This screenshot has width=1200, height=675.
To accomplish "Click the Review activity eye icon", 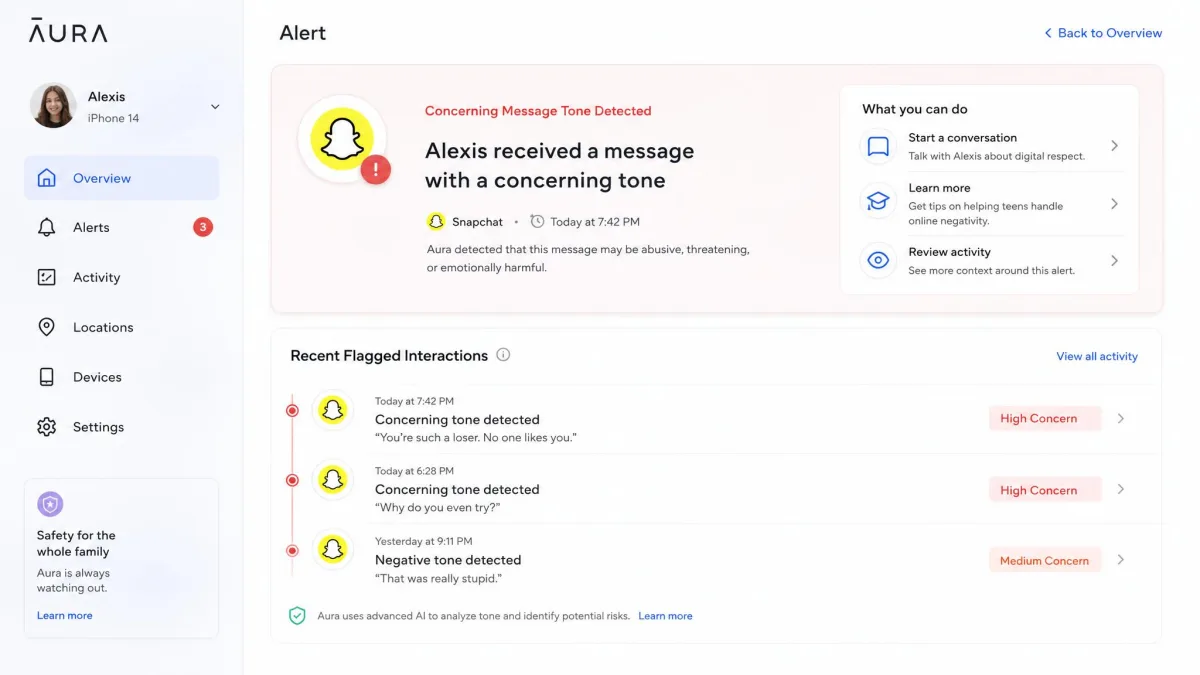I will [x=878, y=261].
